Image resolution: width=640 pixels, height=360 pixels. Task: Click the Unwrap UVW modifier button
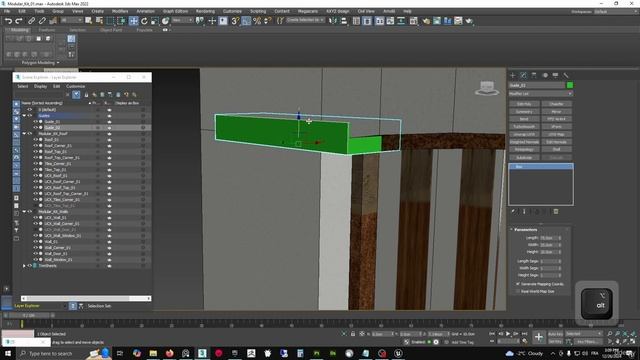524,134
